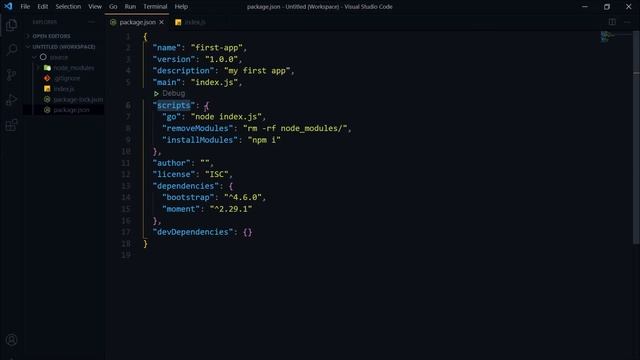Click the editor vertical scrollbar

pyautogui.click(x=636, y=137)
